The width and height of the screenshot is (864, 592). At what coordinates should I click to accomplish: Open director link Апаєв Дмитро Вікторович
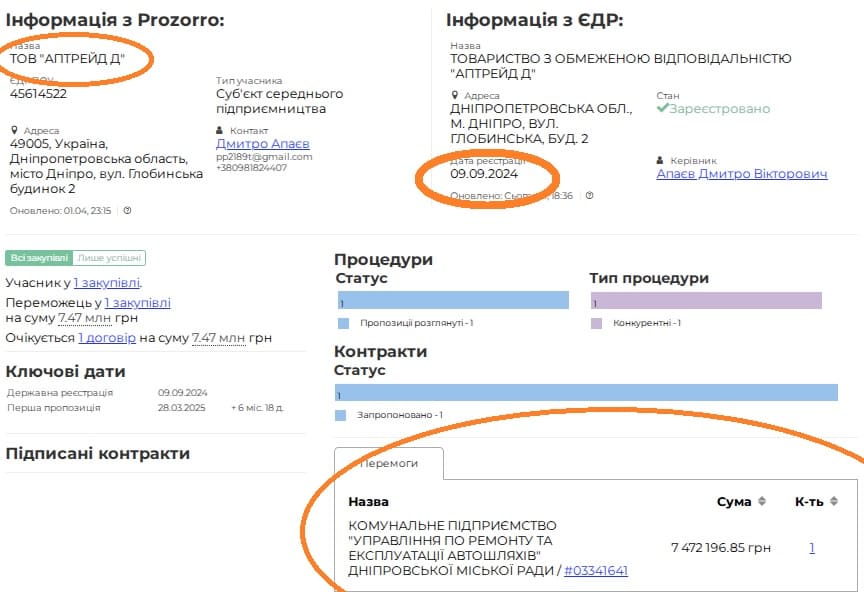coord(742,174)
